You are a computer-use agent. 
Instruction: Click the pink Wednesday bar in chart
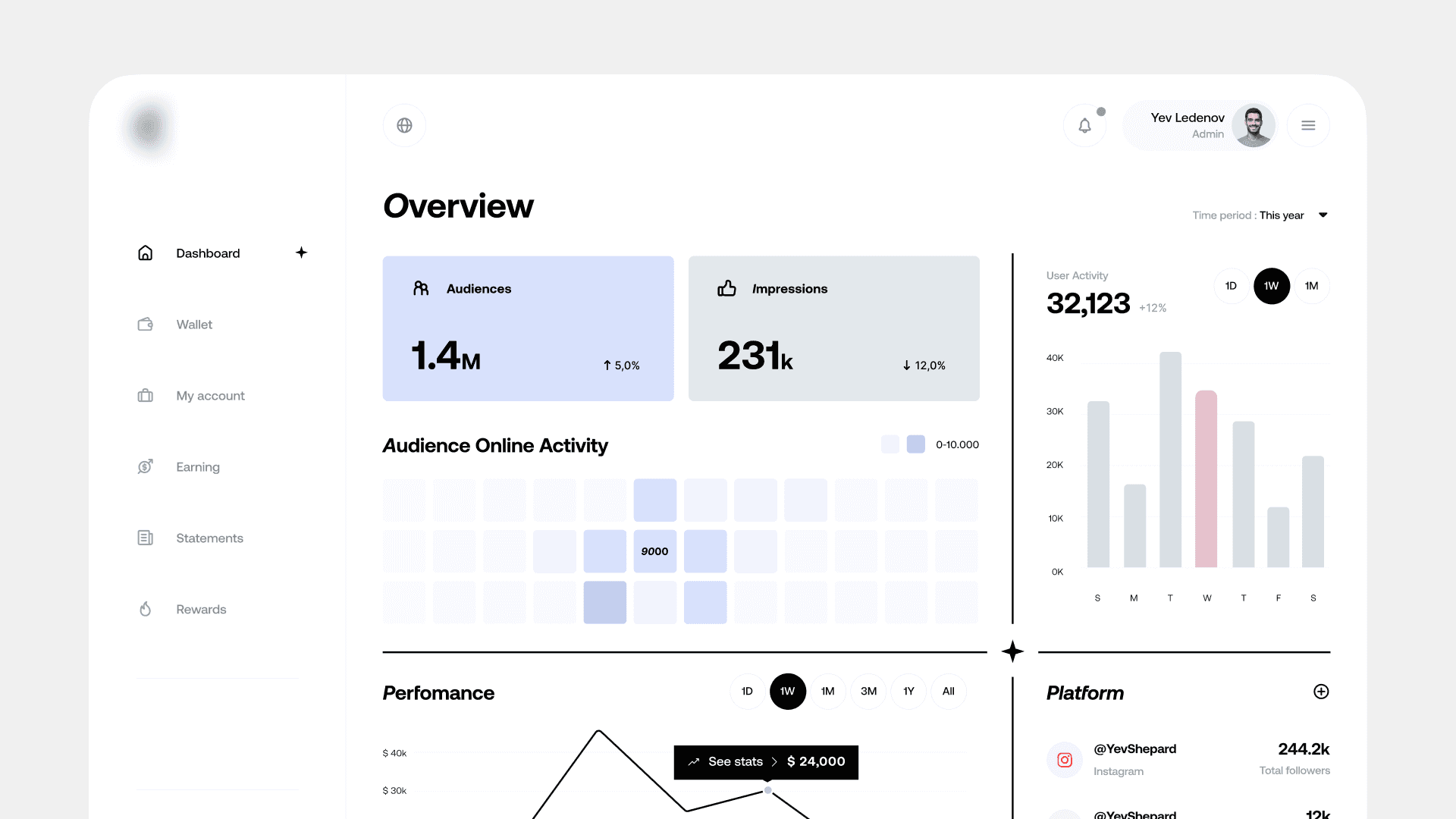1206,479
